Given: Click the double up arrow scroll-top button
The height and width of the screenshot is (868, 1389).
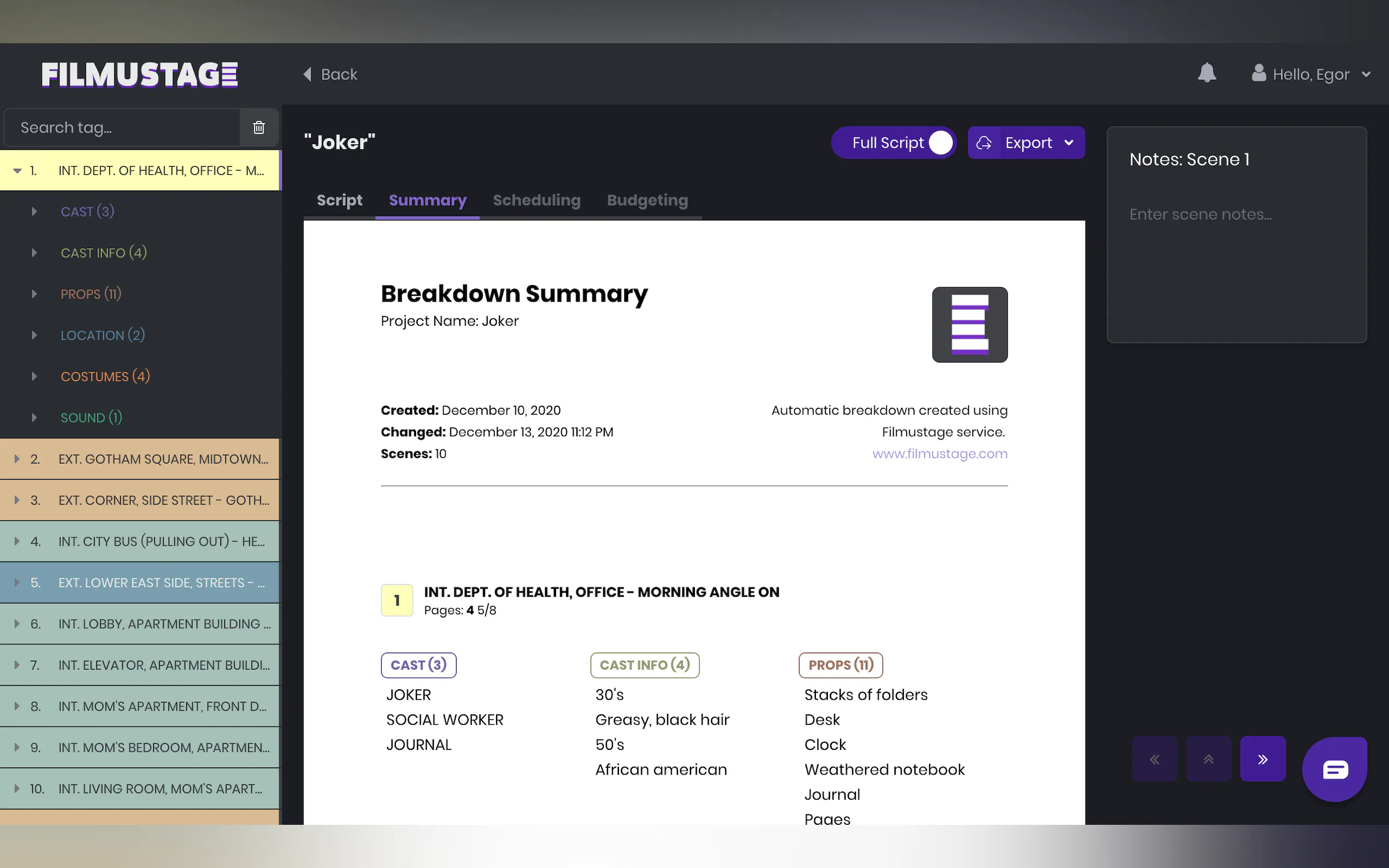Looking at the screenshot, I should click(x=1208, y=760).
